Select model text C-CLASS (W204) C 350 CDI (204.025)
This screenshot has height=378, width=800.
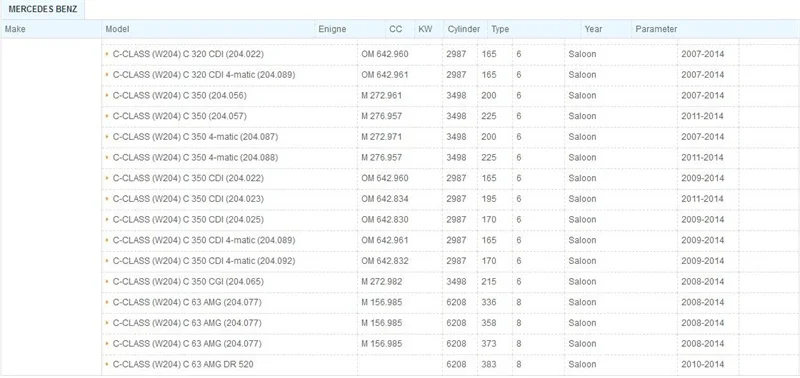point(188,219)
